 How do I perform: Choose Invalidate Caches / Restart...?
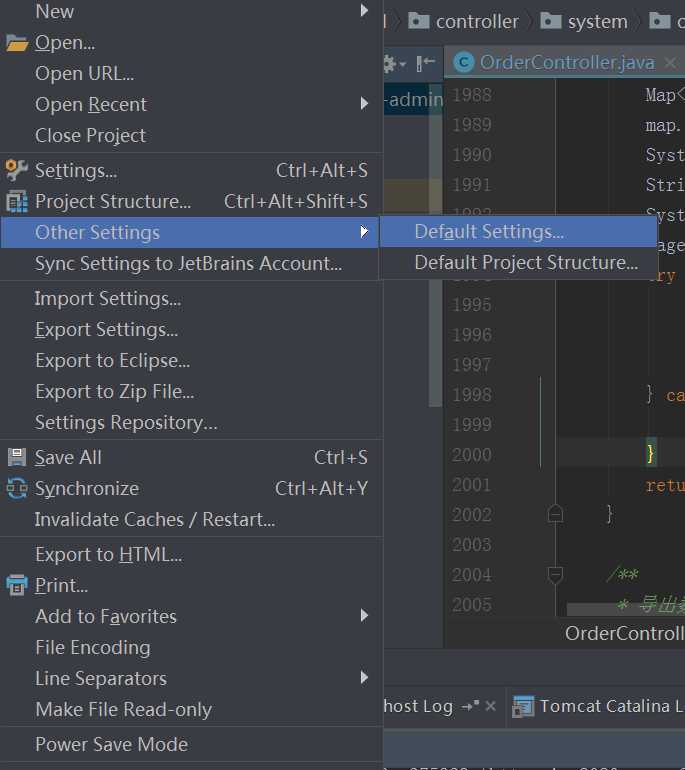pyautogui.click(x=192, y=519)
